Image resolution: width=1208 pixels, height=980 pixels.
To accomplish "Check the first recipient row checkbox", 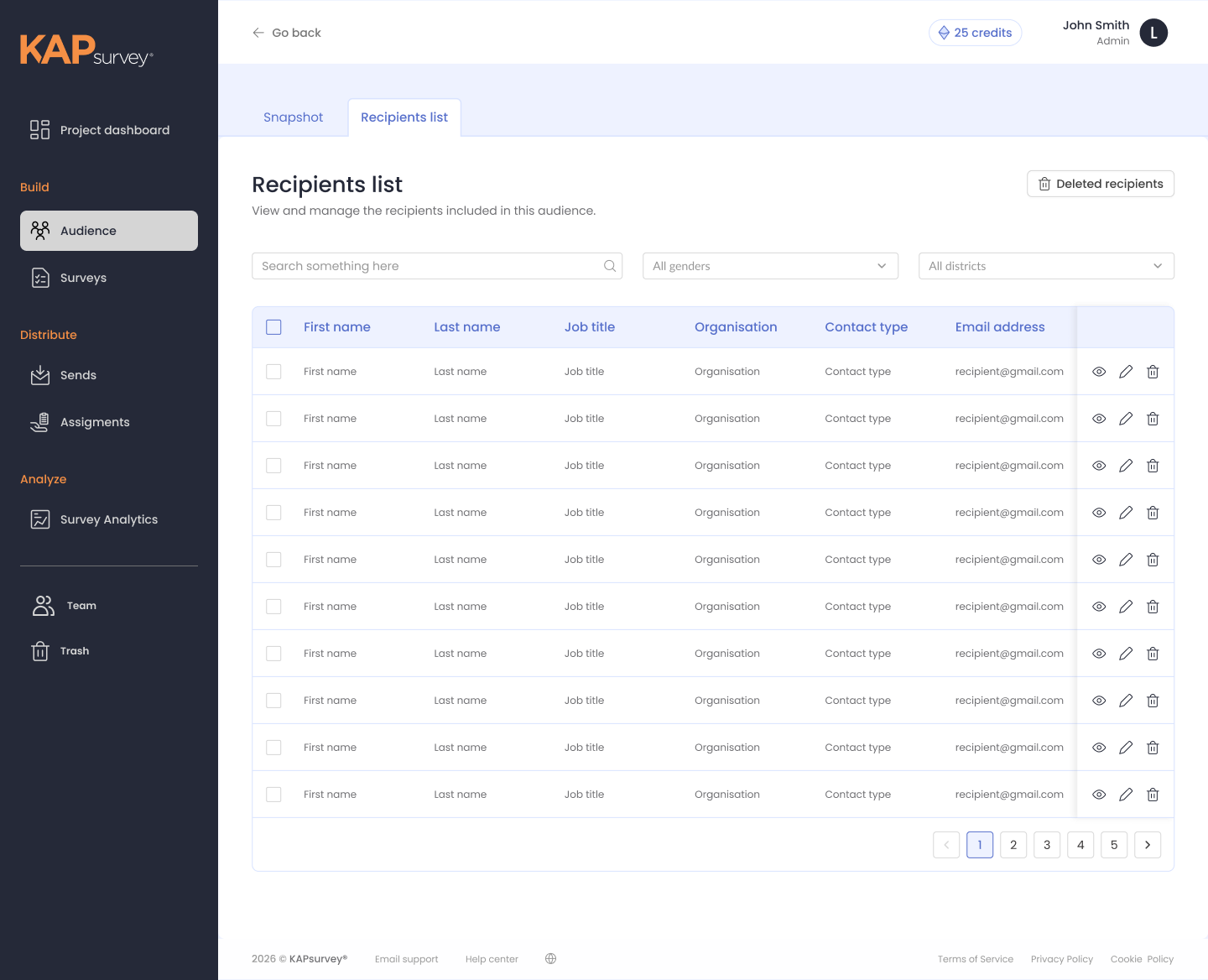I will click(273, 372).
